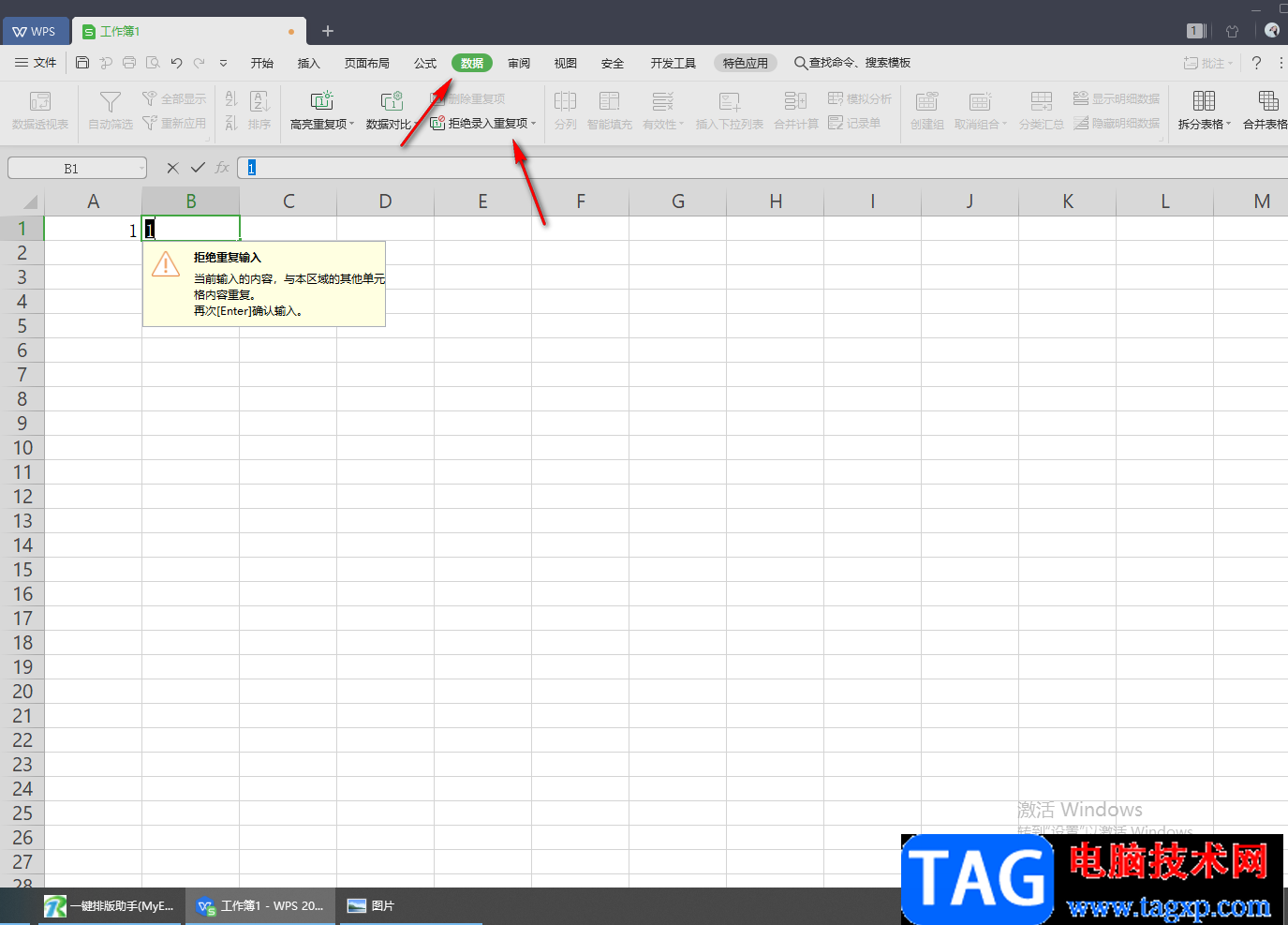Switch to the 审阅 tab
This screenshot has height=925, width=1288.
pos(519,63)
